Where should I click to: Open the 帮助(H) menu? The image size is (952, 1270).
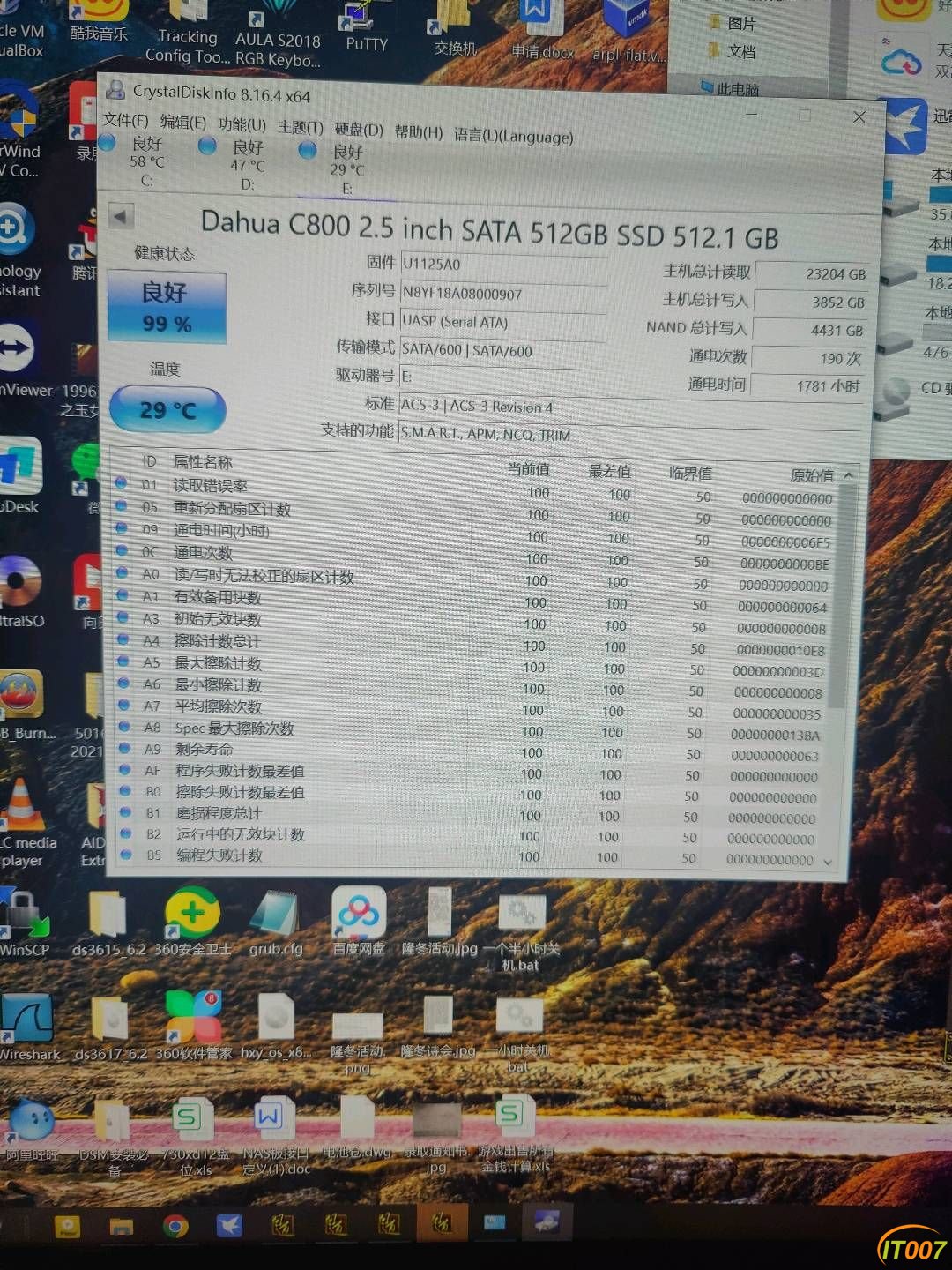419,132
